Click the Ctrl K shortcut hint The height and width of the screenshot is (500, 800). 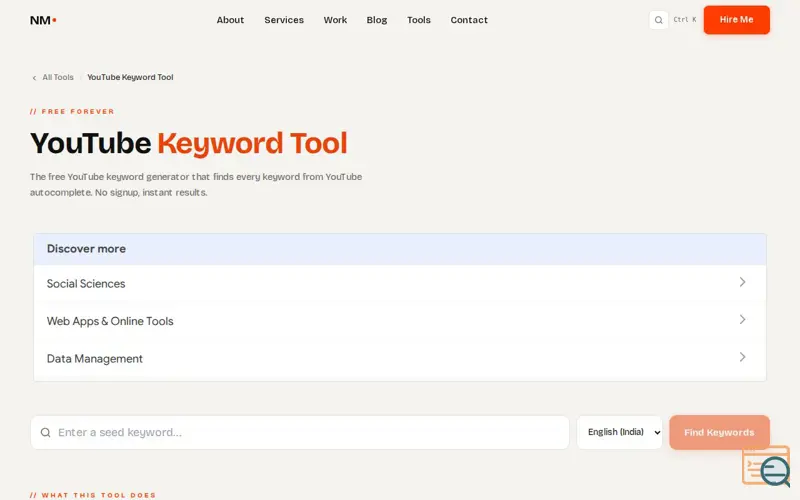coord(685,19)
